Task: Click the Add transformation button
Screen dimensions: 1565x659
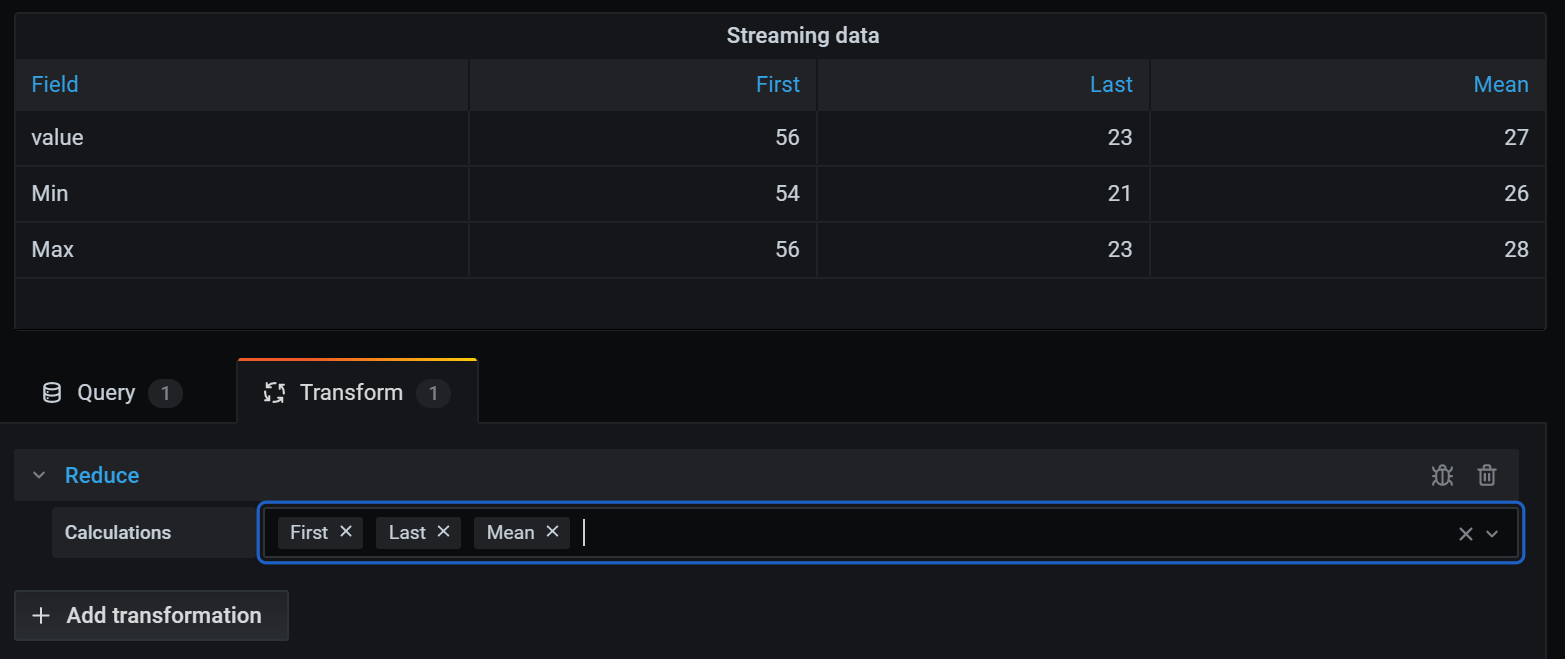Action: [151, 615]
